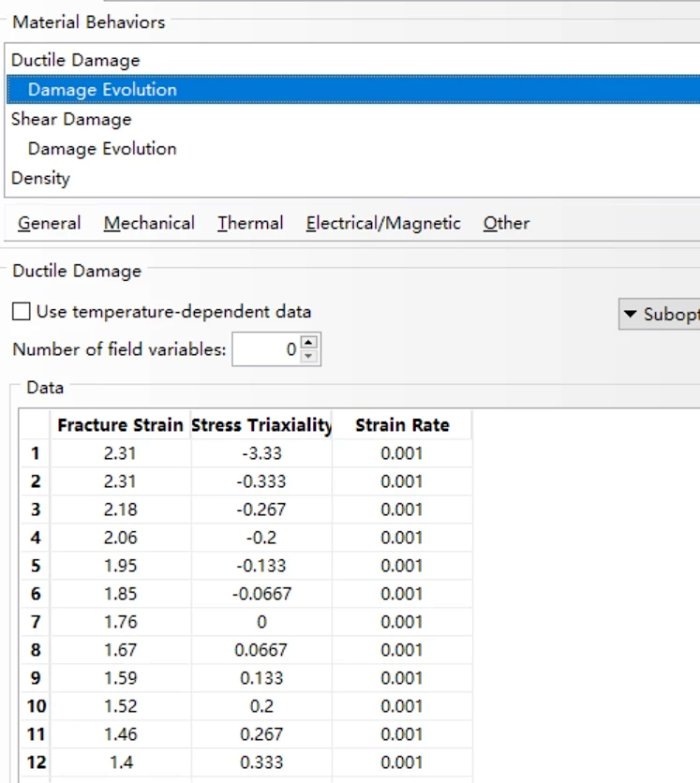
Task: Click Stress Triaxiality cell -3.33
Action: (x=261, y=453)
